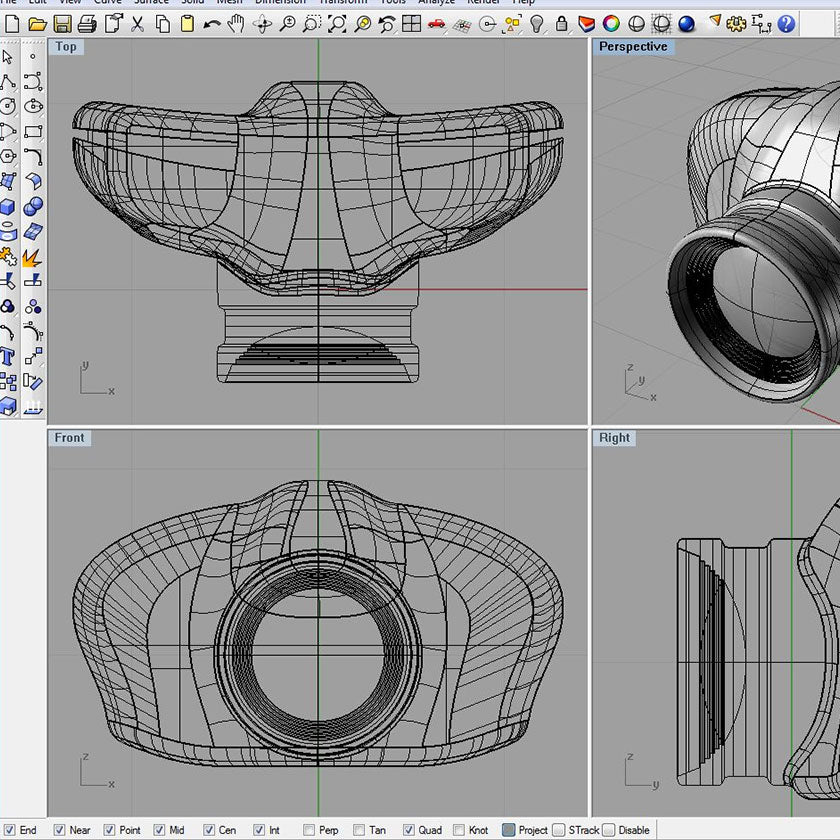Open the Perspective viewport title menu
The width and height of the screenshot is (840, 840).
pyautogui.click(x=632, y=47)
